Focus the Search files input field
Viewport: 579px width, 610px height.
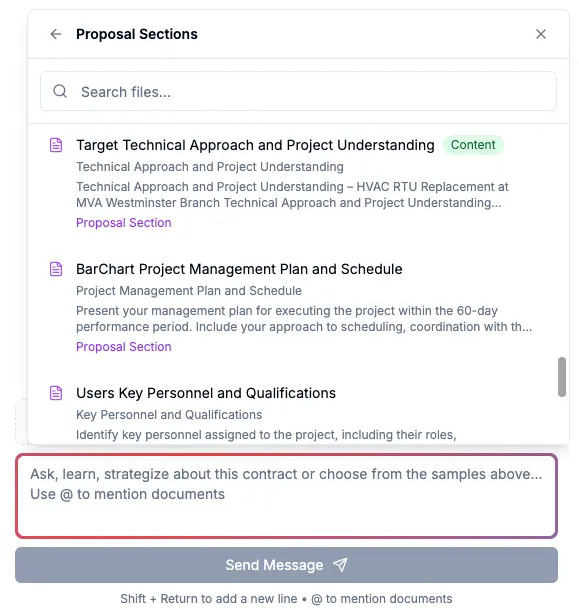point(298,91)
